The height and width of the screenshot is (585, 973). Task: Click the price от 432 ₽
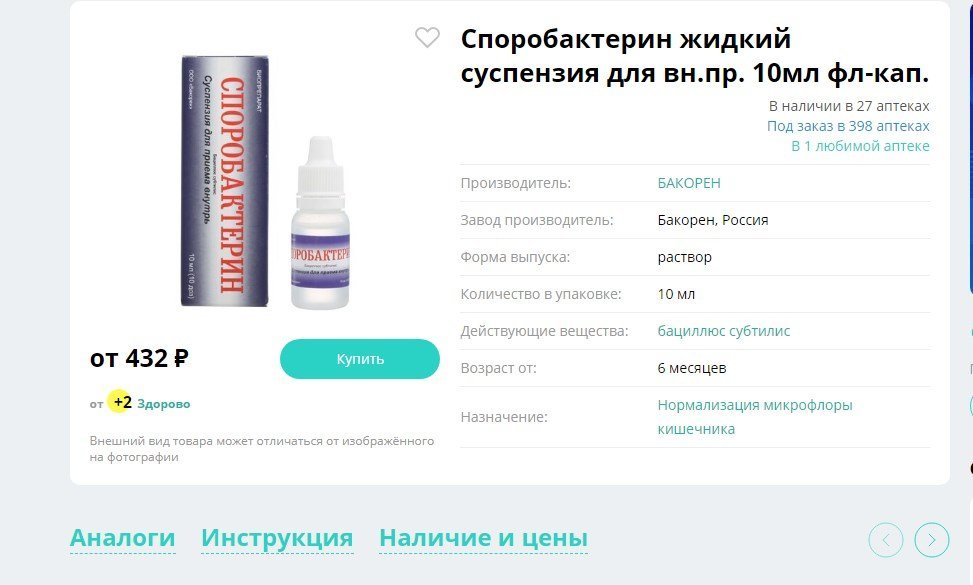(139, 359)
